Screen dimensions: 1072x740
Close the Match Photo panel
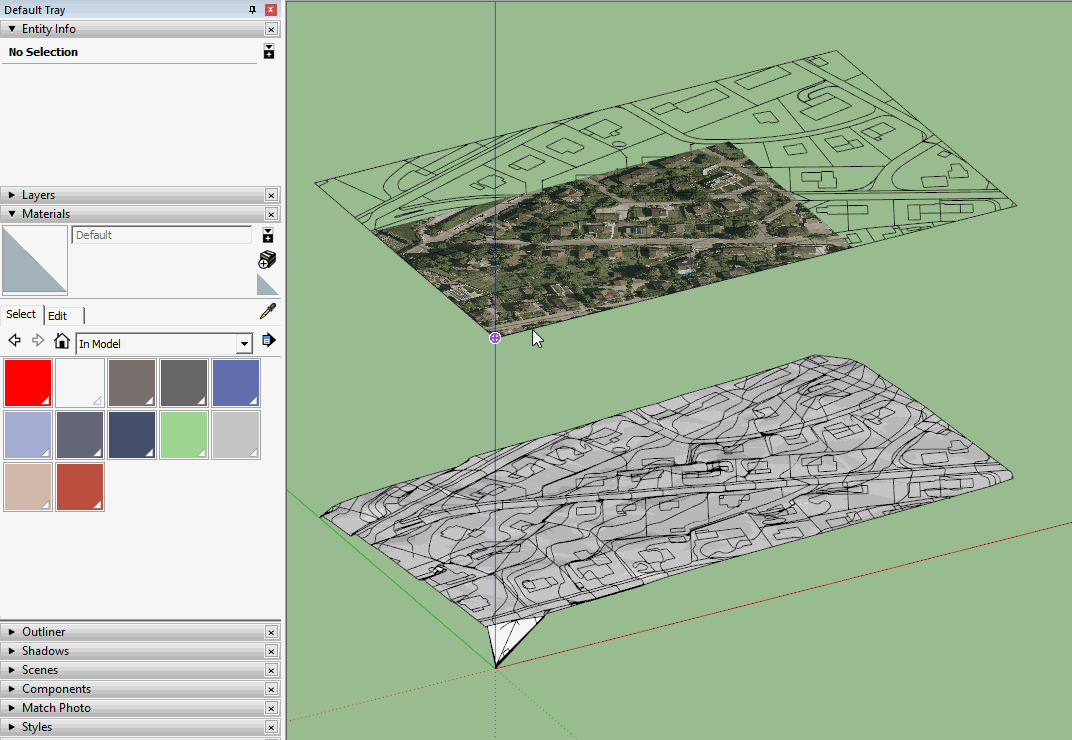click(271, 708)
